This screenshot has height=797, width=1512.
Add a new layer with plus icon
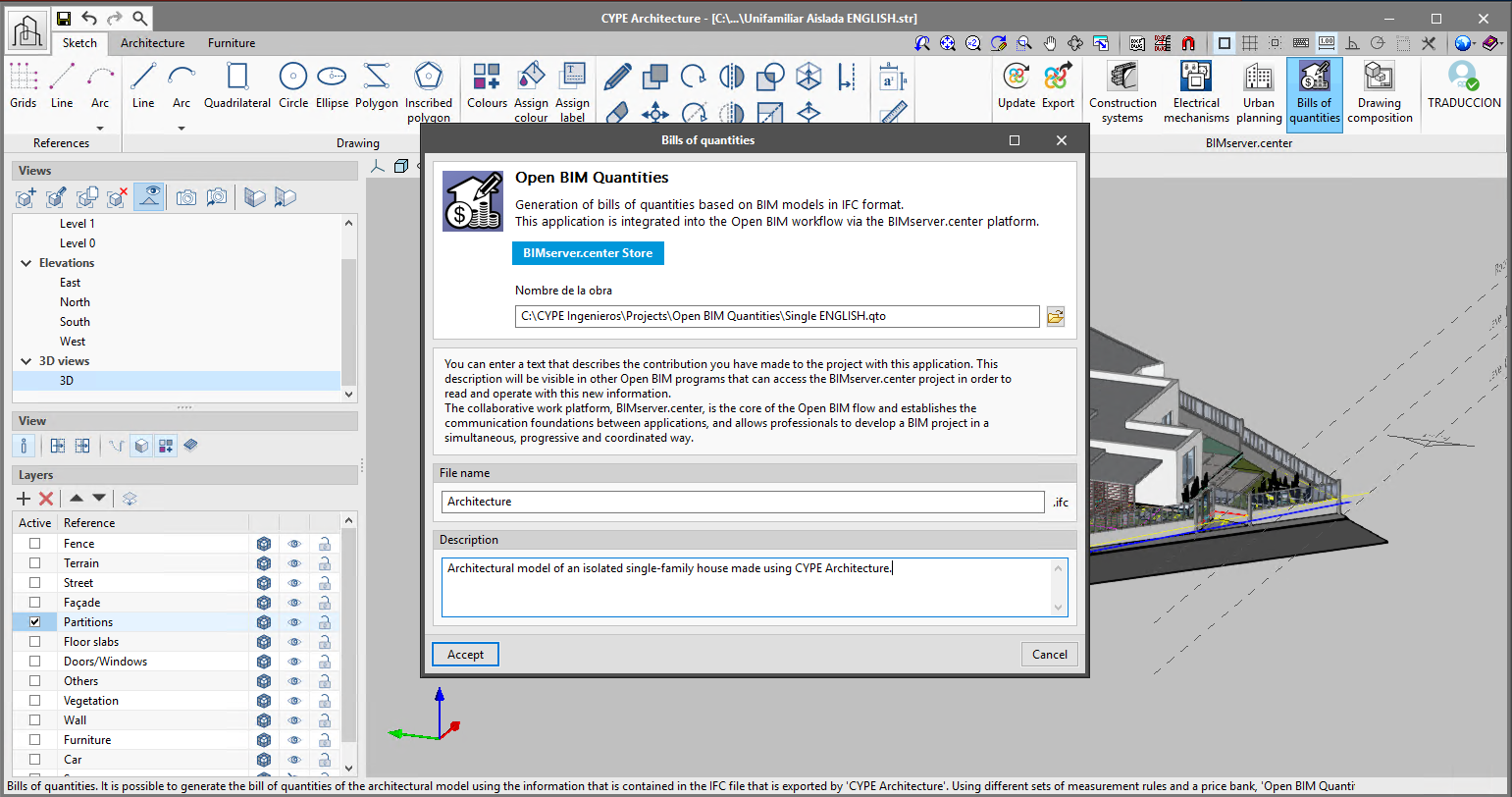(x=24, y=499)
